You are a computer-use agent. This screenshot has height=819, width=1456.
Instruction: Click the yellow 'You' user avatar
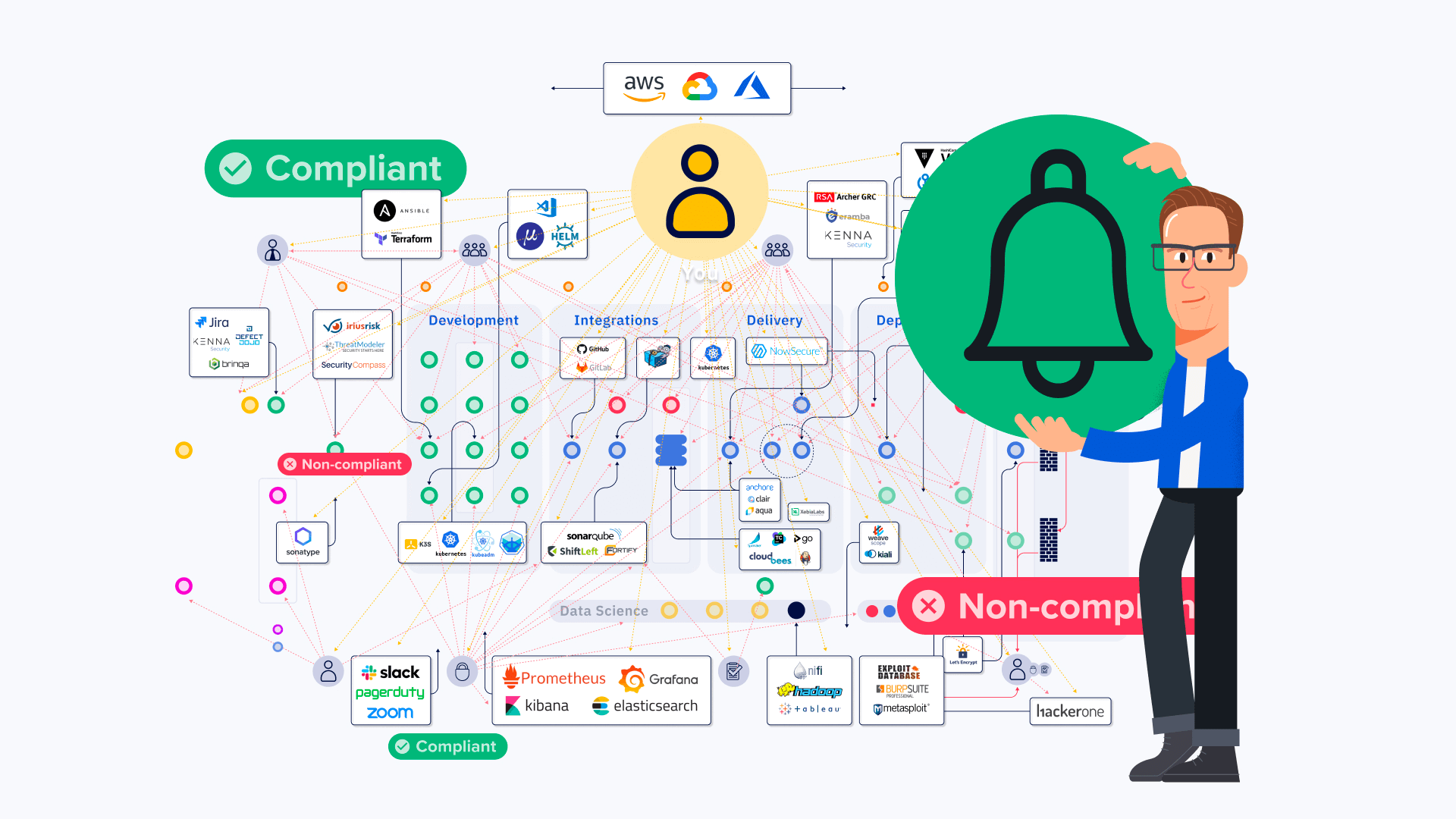click(700, 192)
